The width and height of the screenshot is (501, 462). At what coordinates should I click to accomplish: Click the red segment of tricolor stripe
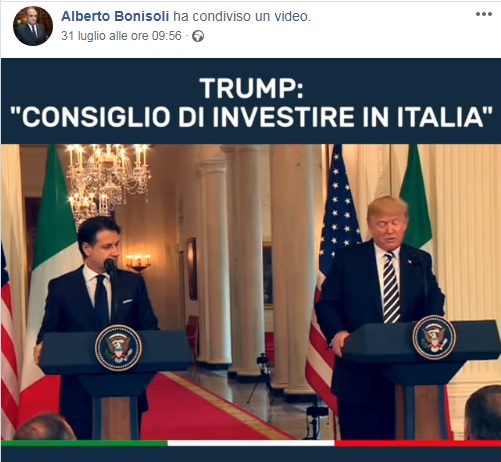coord(418,443)
